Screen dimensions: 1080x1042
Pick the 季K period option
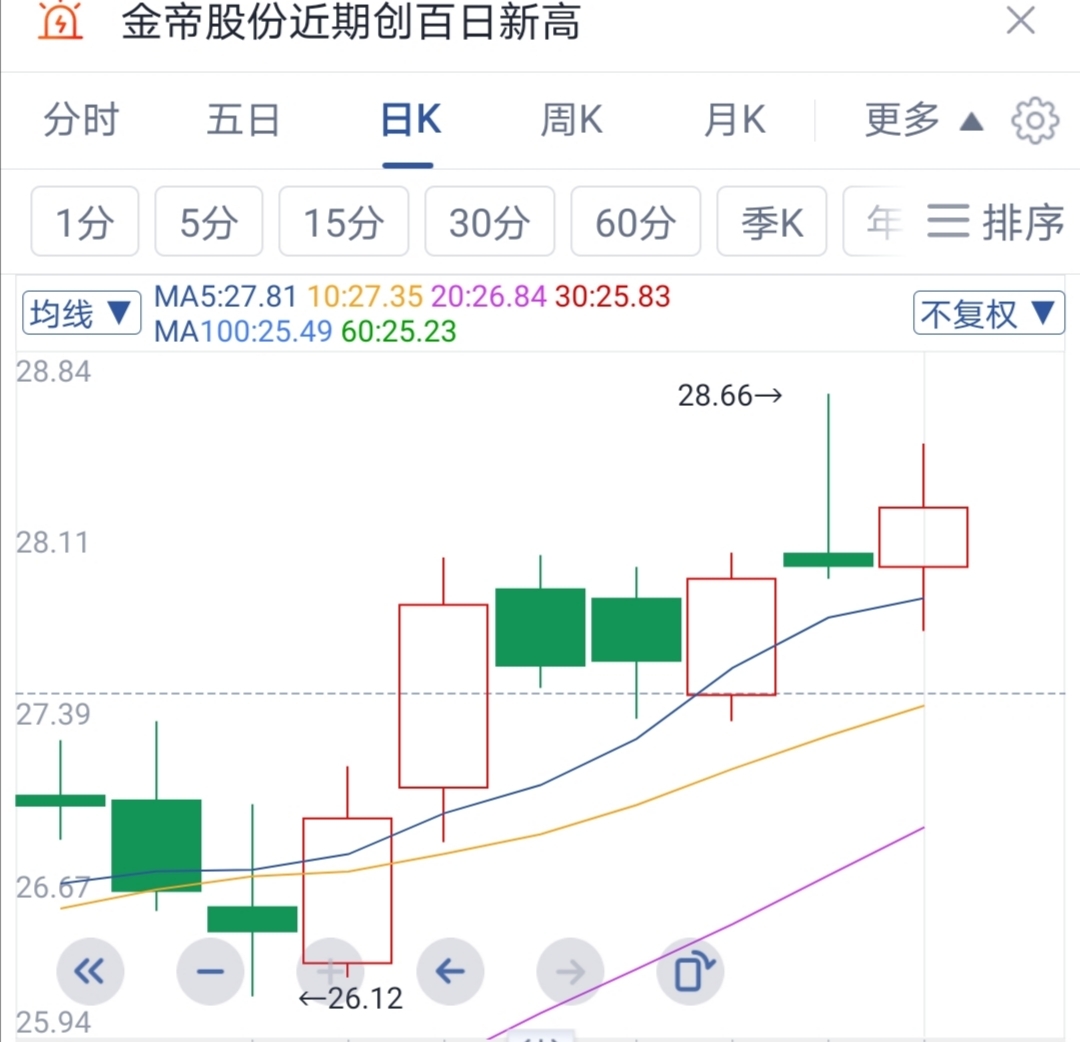pos(770,222)
